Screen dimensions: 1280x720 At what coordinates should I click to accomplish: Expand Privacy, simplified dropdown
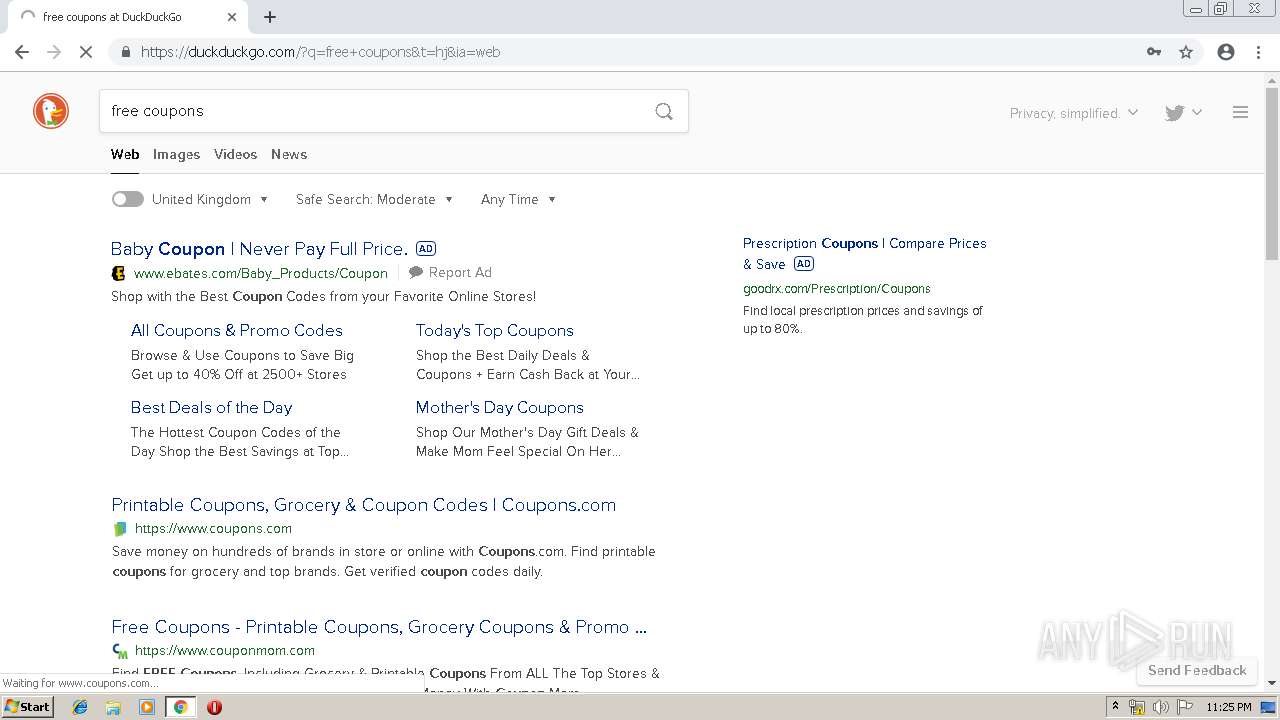point(1074,113)
